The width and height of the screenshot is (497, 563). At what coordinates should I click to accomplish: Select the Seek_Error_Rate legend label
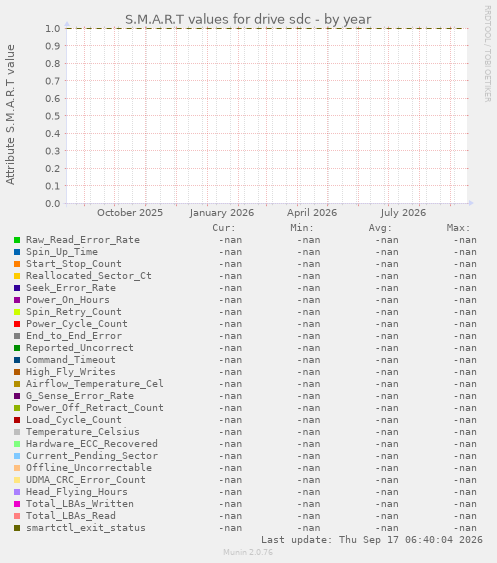pos(71,288)
